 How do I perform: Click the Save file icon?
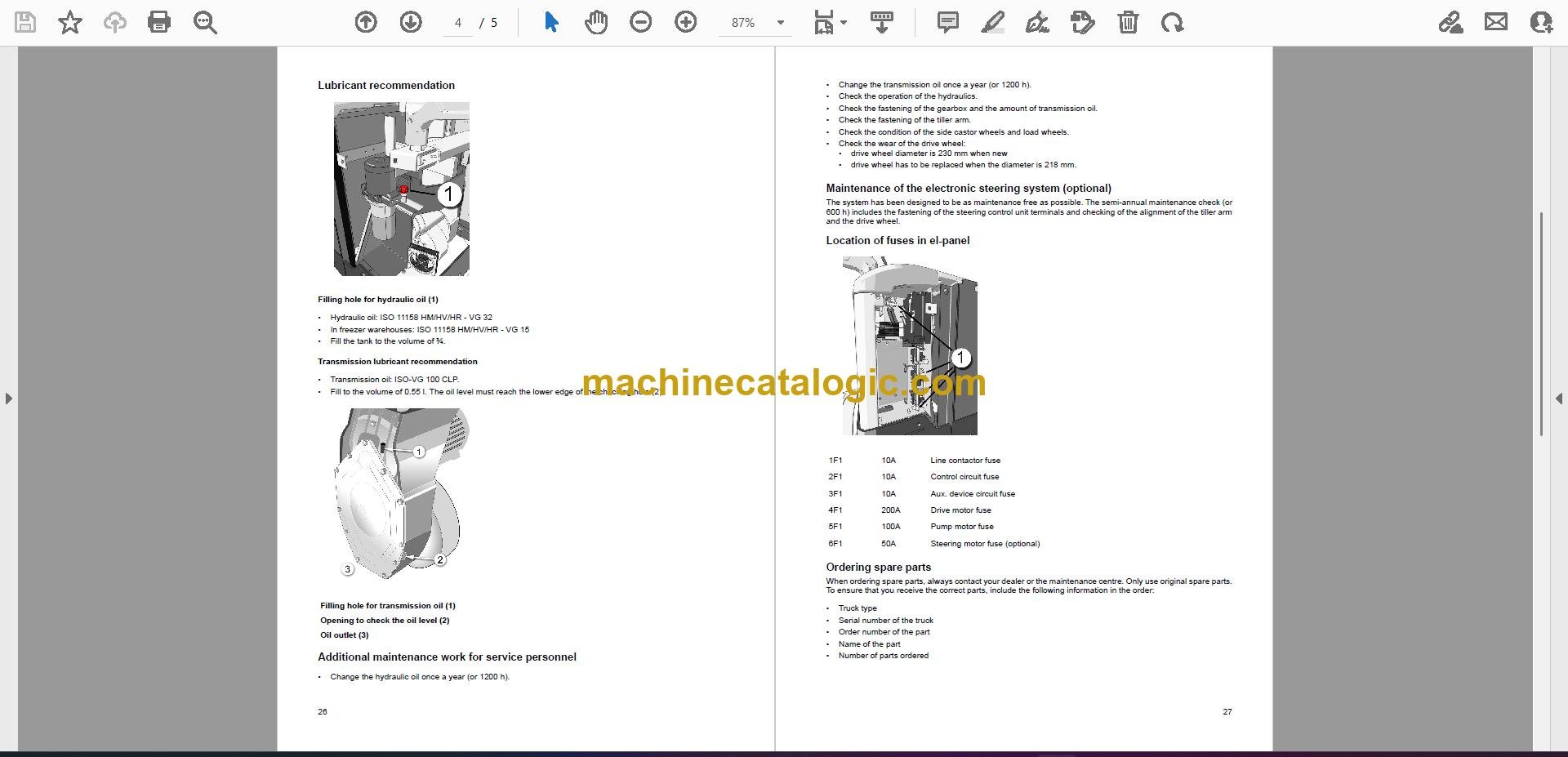(25, 22)
